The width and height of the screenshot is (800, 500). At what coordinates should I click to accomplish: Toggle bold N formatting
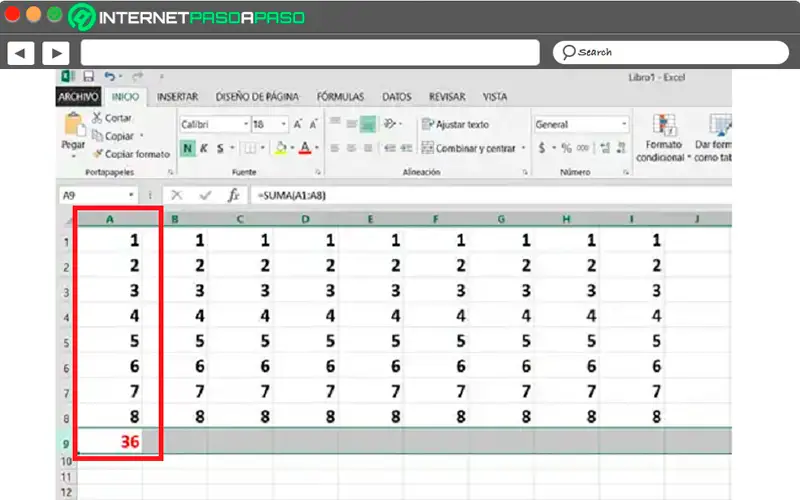tap(188, 148)
